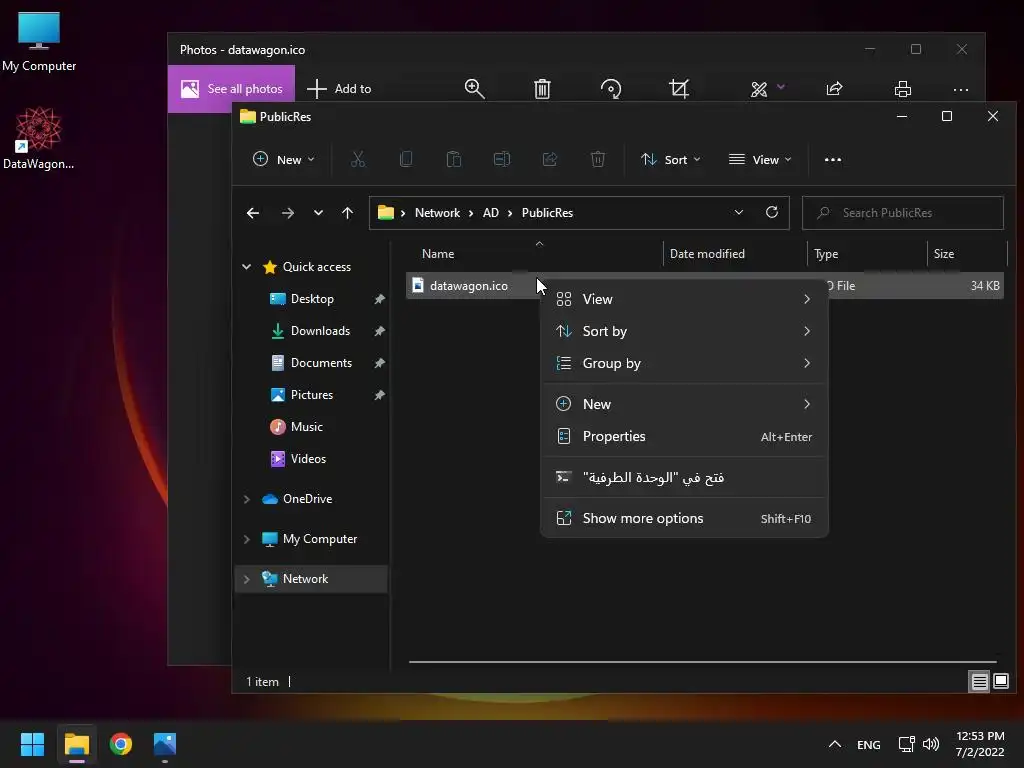The height and width of the screenshot is (768, 1024).
Task: Open the Sort dropdown in toolbar
Action: pyautogui.click(x=671, y=159)
